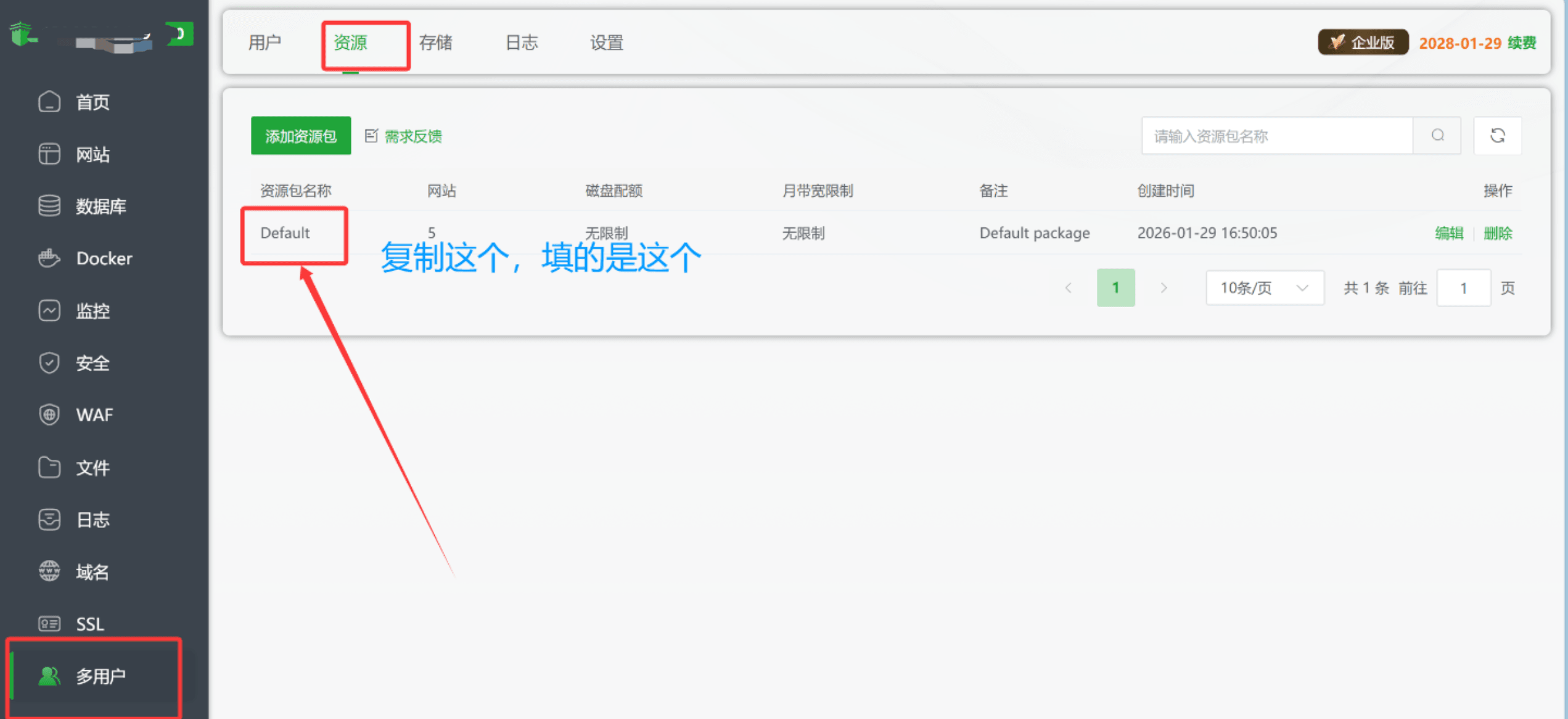This screenshot has height=719, width=1568.
Task: Open the Domain globe icon
Action: pos(49,572)
